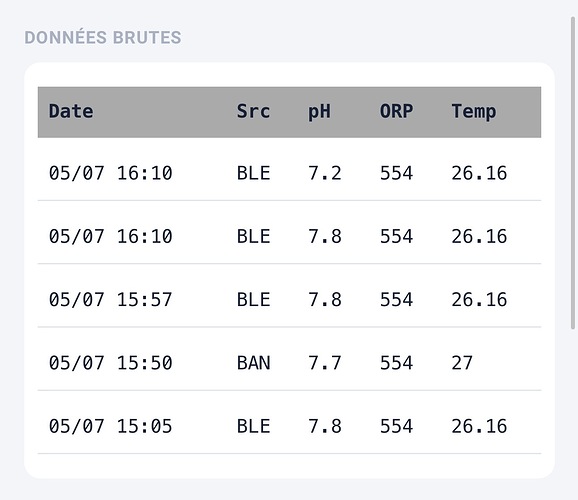Click pH 7.8 in second 16:10 row
This screenshot has height=500, width=578.
[x=324, y=236]
